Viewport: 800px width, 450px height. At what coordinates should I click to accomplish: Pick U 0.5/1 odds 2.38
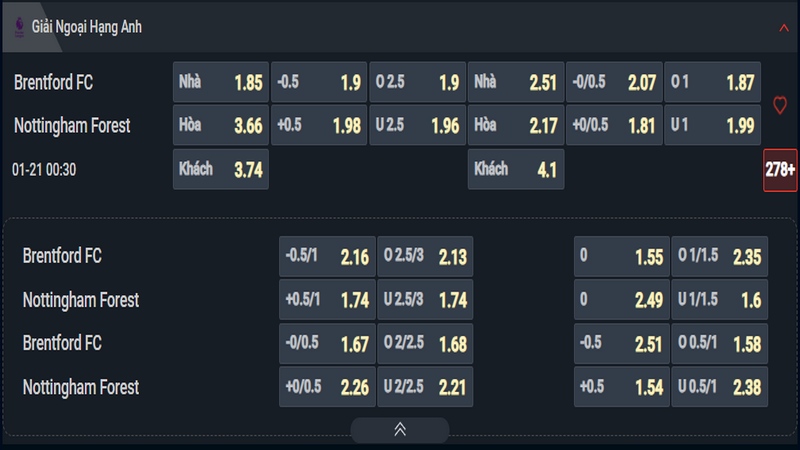[720, 387]
